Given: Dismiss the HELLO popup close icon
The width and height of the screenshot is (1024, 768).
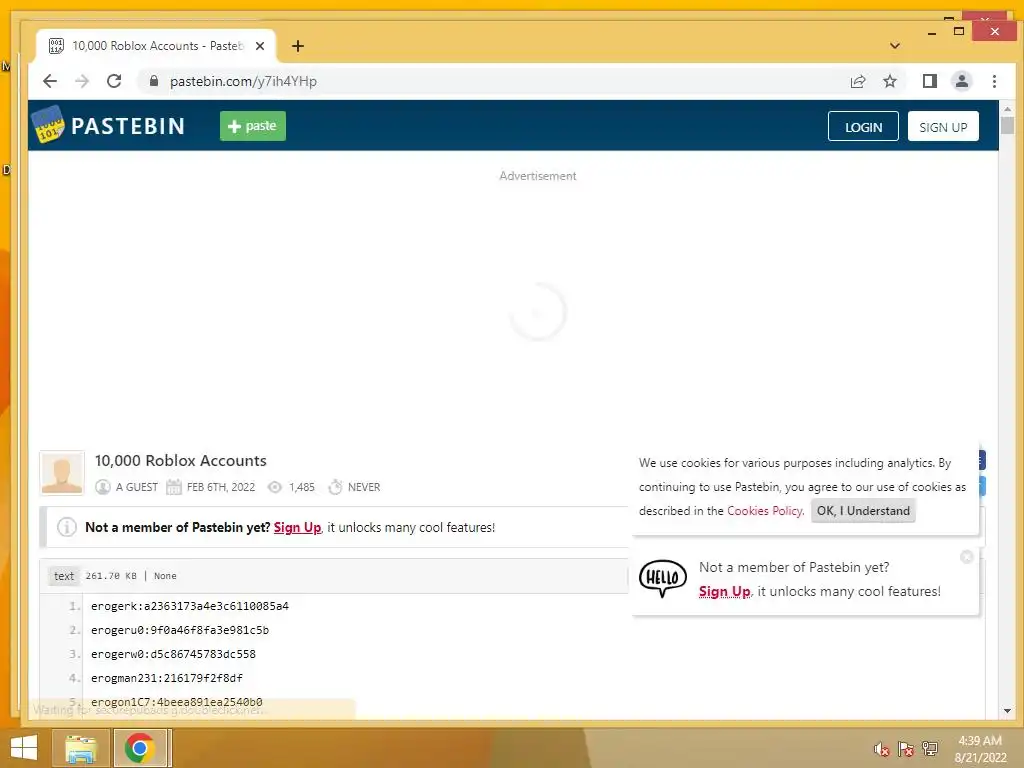Looking at the screenshot, I should pyautogui.click(x=967, y=556).
